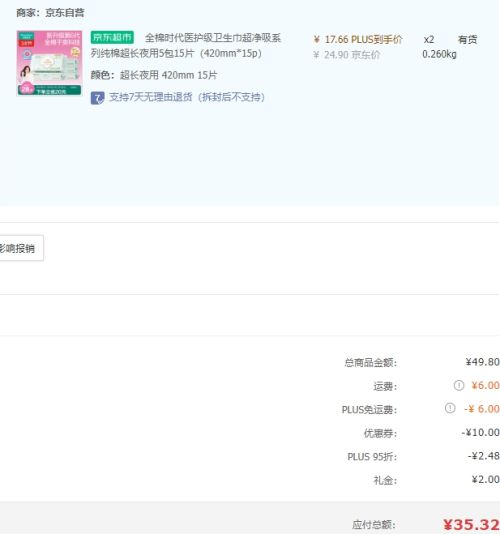500x534 pixels.
Task: Click the red 应付总额 ¥35.32 total
Action: point(471,524)
